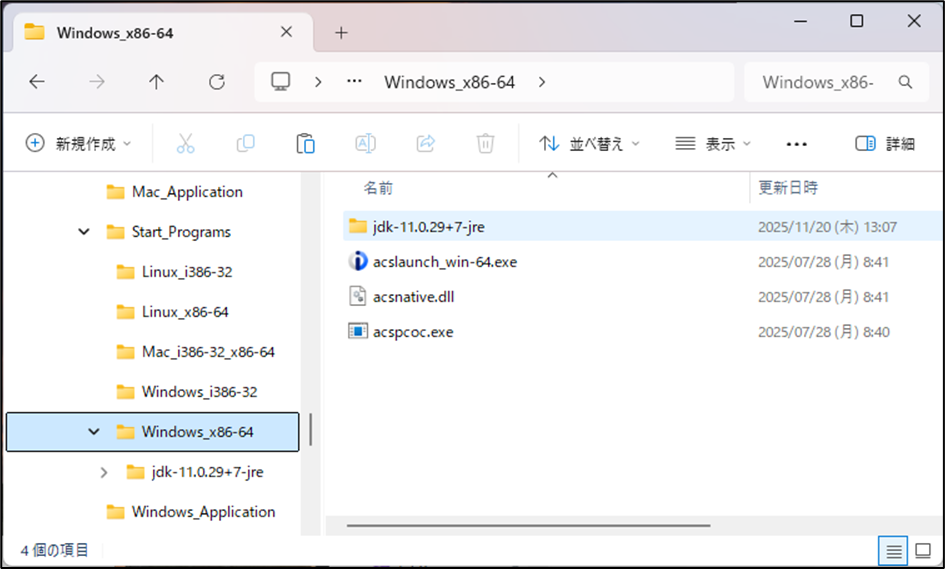Open the 並べ替え sort dropdown

(589, 144)
